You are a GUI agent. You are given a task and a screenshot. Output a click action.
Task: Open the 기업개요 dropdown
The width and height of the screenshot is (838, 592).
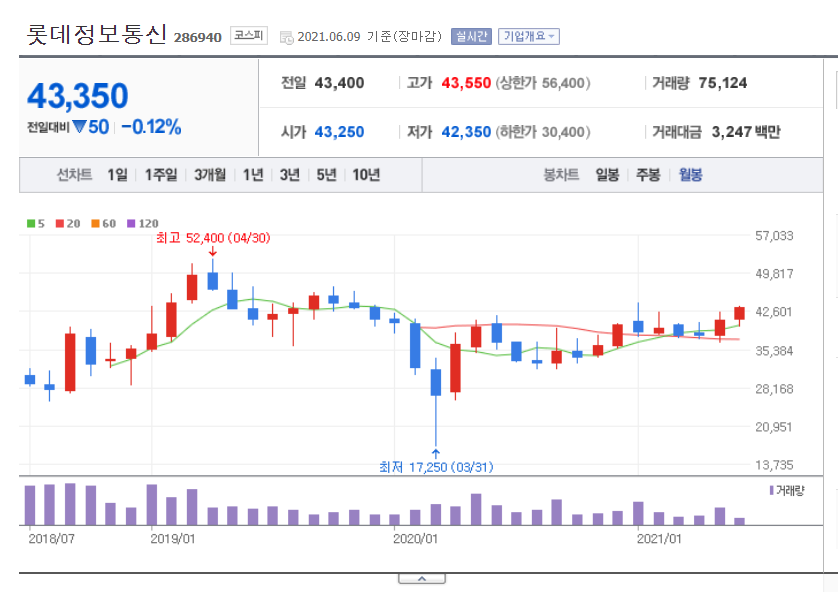[x=529, y=36]
